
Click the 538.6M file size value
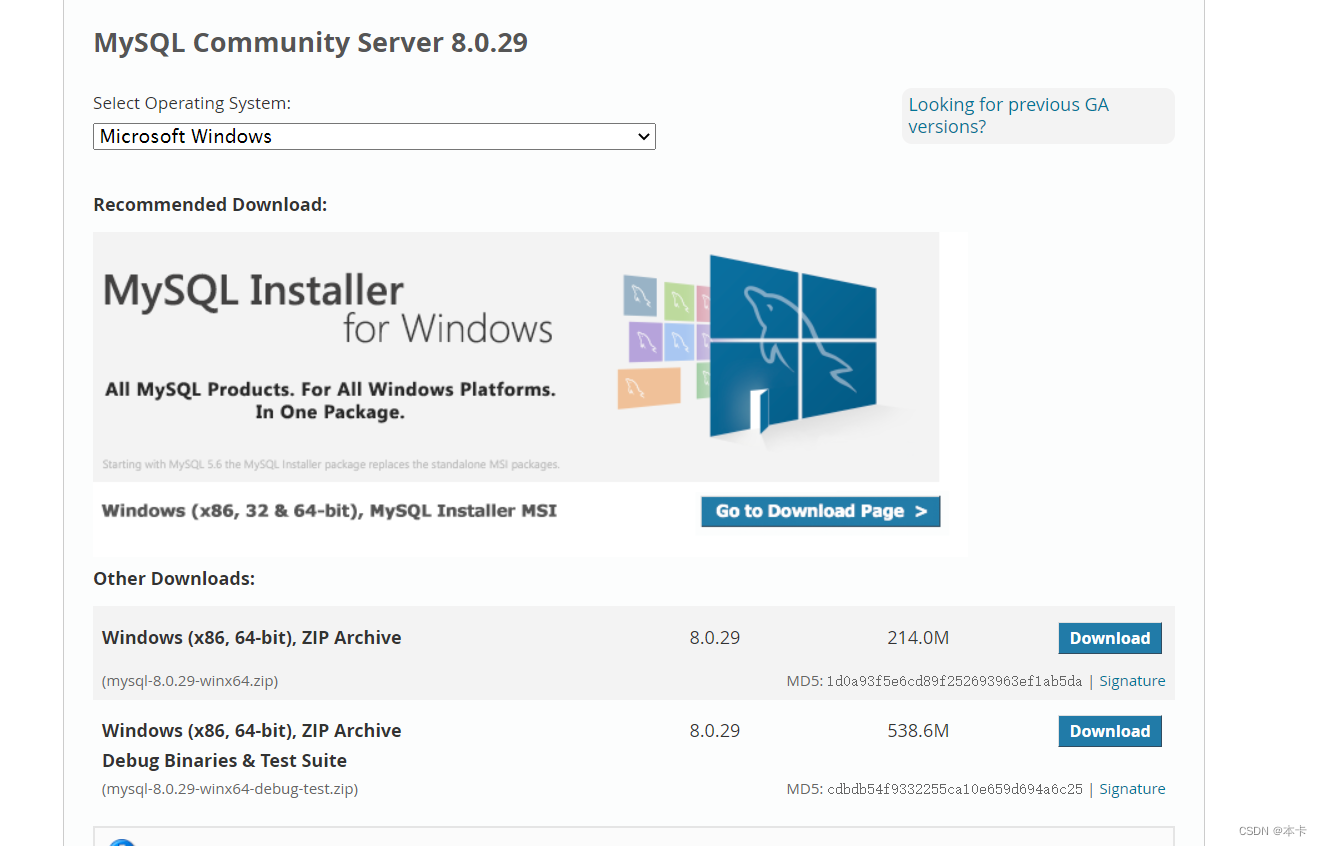pos(918,731)
